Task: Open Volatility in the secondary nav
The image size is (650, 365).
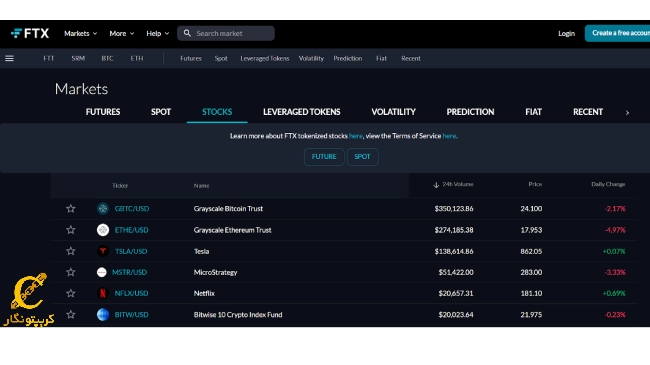Action: coord(311,58)
